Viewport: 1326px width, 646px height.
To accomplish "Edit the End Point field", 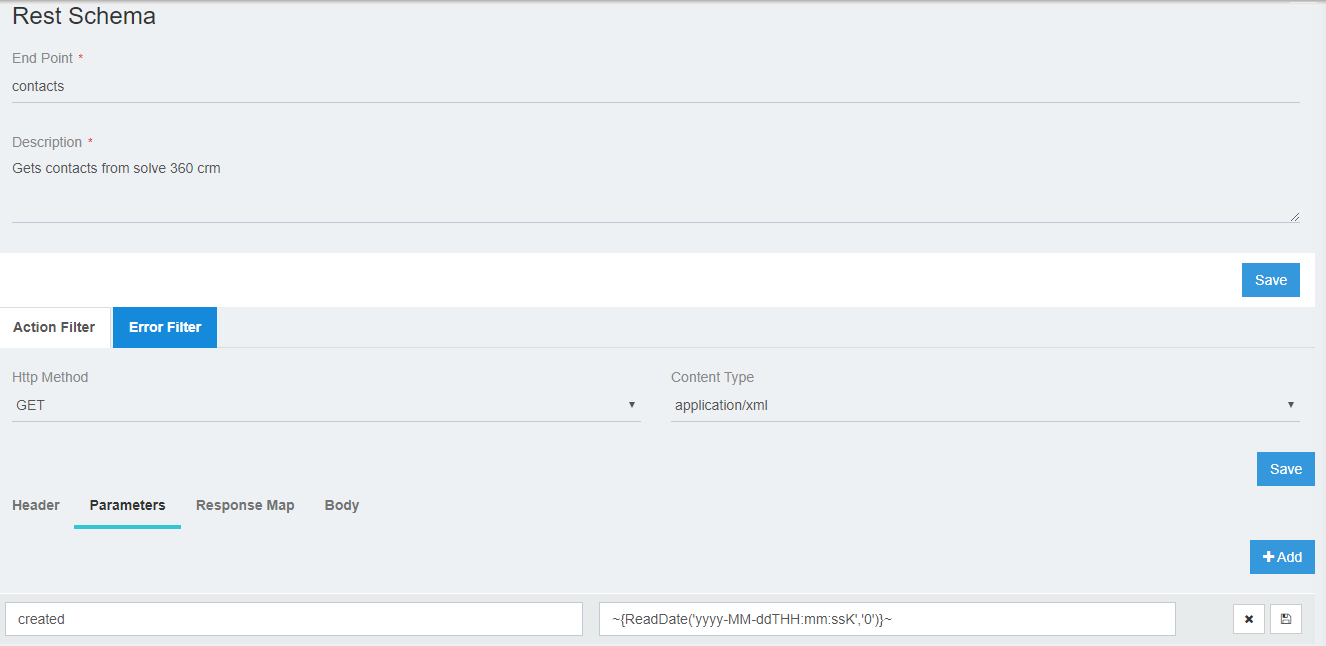I will click(x=656, y=87).
